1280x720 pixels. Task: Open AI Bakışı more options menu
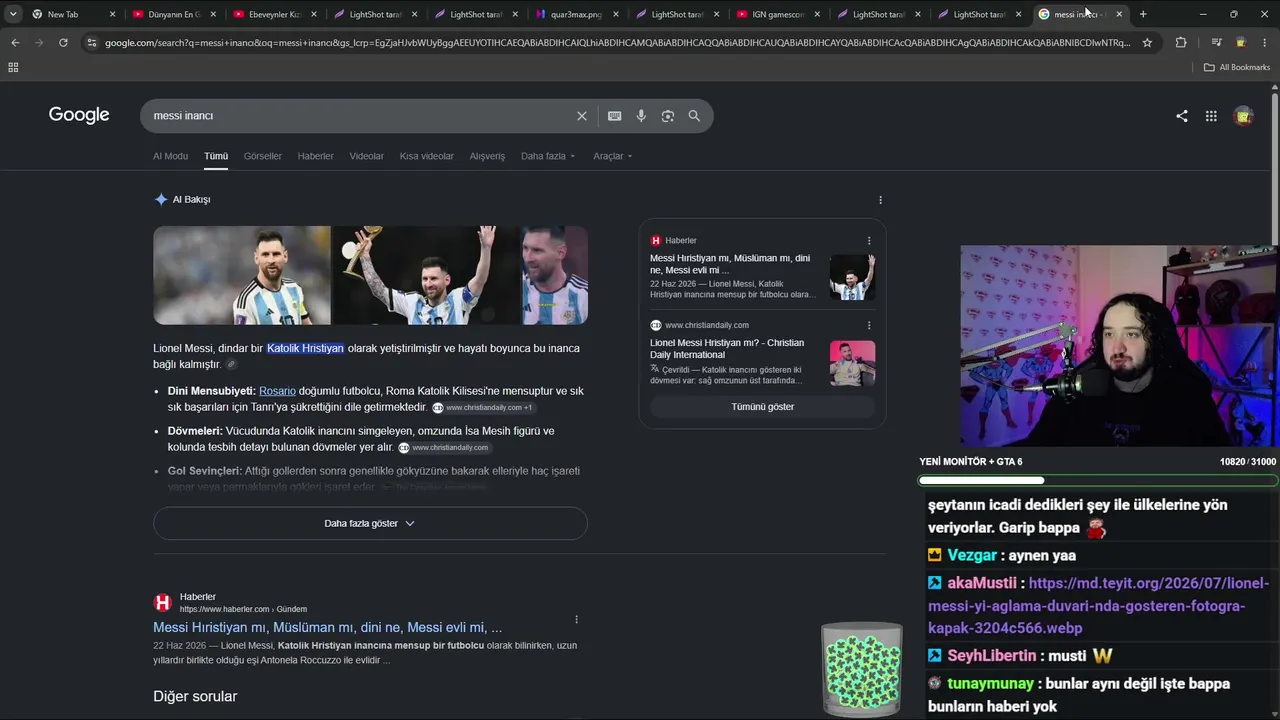click(880, 200)
